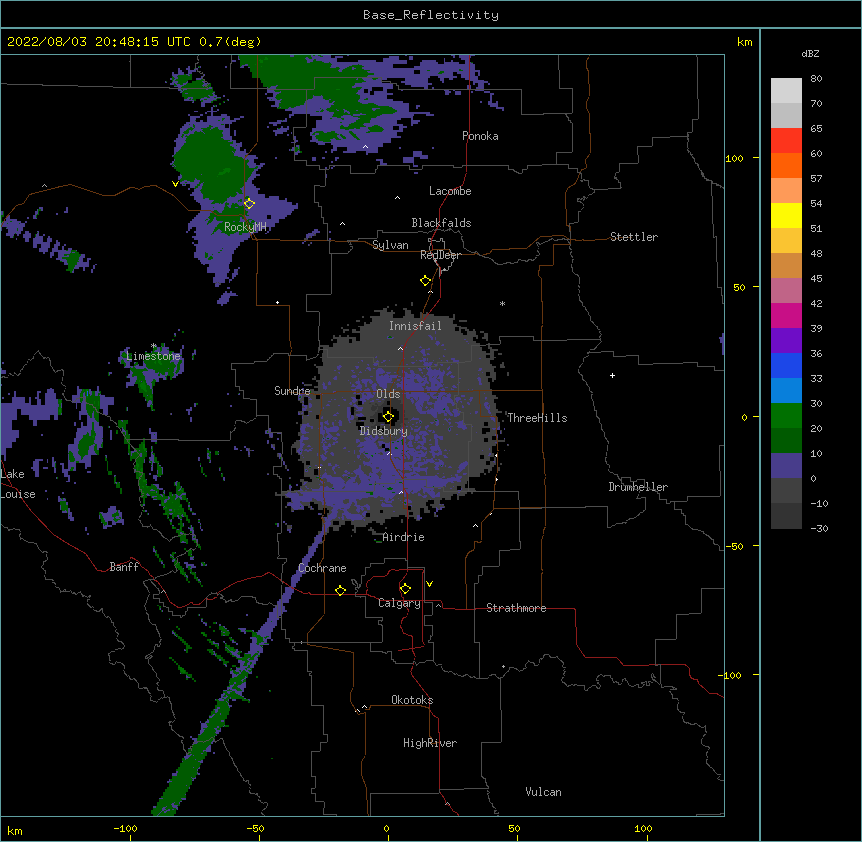The height and width of the screenshot is (842, 862).
Task: Click the yellow diamond marker above RockyMH
Action: tap(249, 203)
